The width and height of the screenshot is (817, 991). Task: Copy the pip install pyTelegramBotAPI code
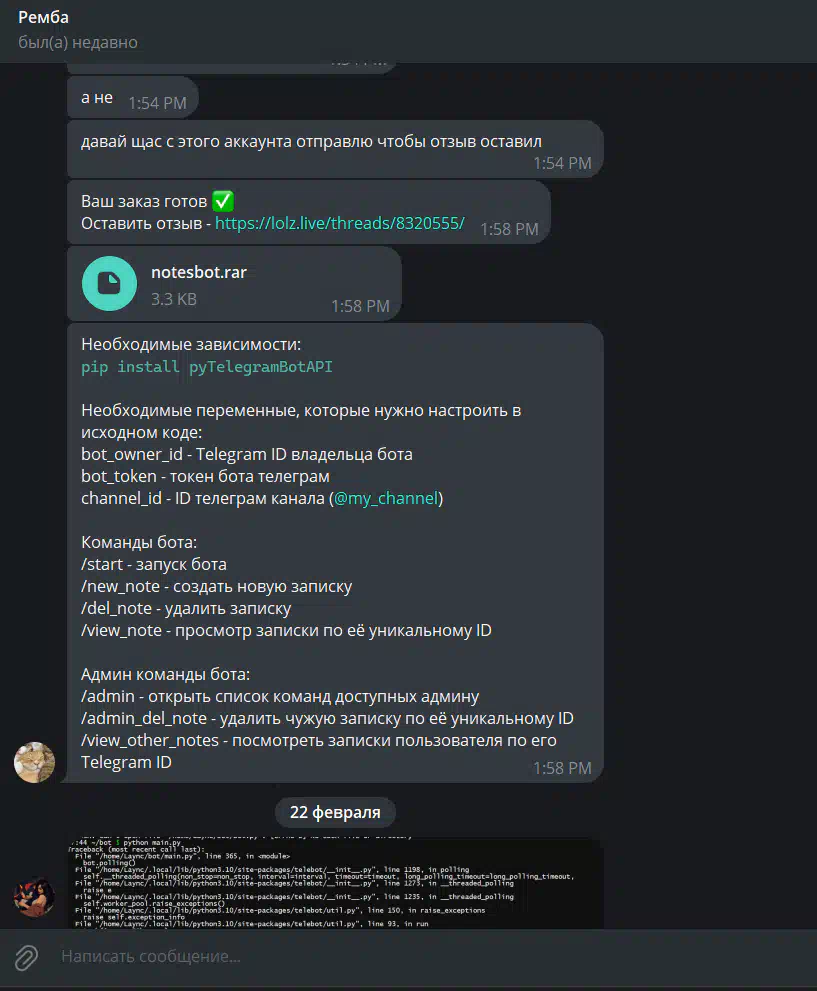coord(207,367)
